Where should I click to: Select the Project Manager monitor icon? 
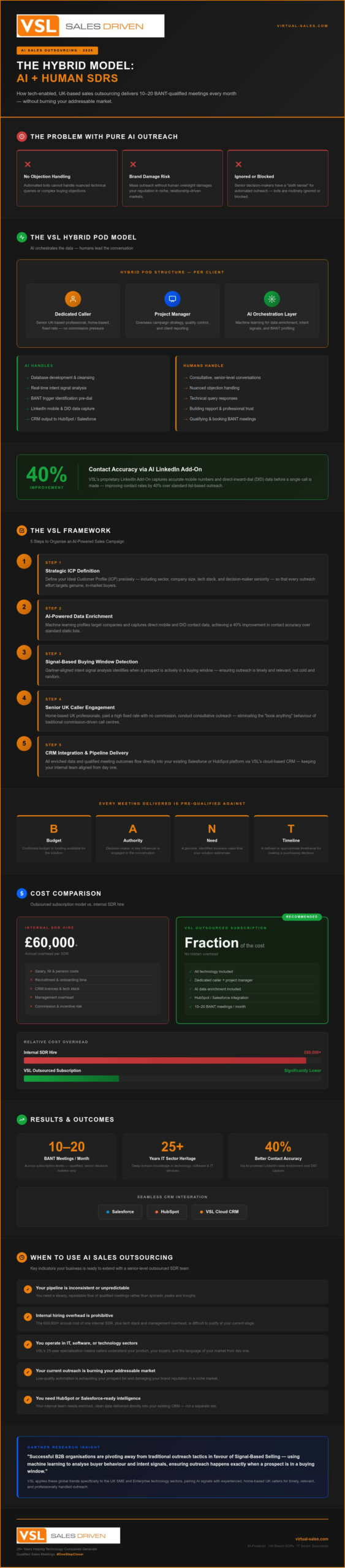tap(172, 299)
